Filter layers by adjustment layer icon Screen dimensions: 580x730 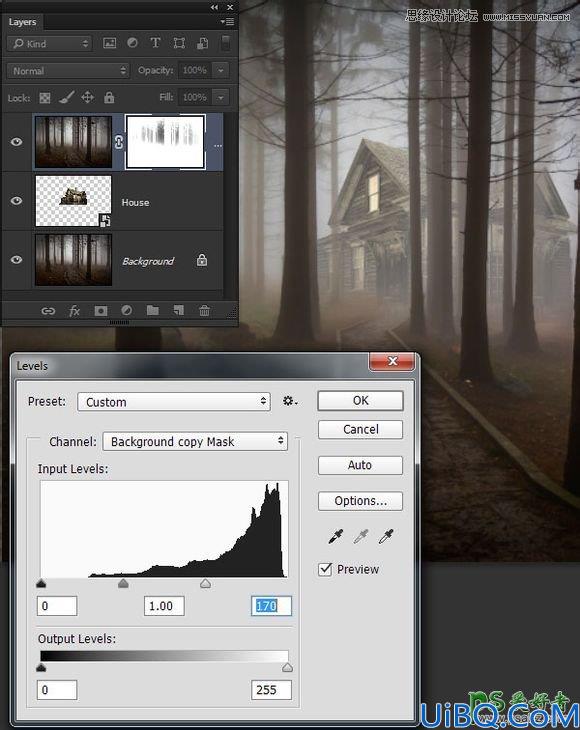[x=132, y=43]
